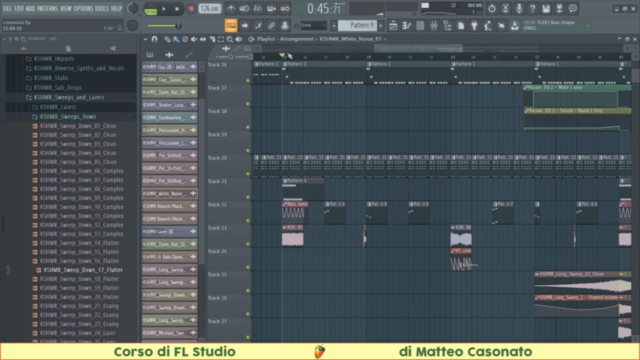Select the KSHMR_Tambourine clip in picker

[169, 118]
